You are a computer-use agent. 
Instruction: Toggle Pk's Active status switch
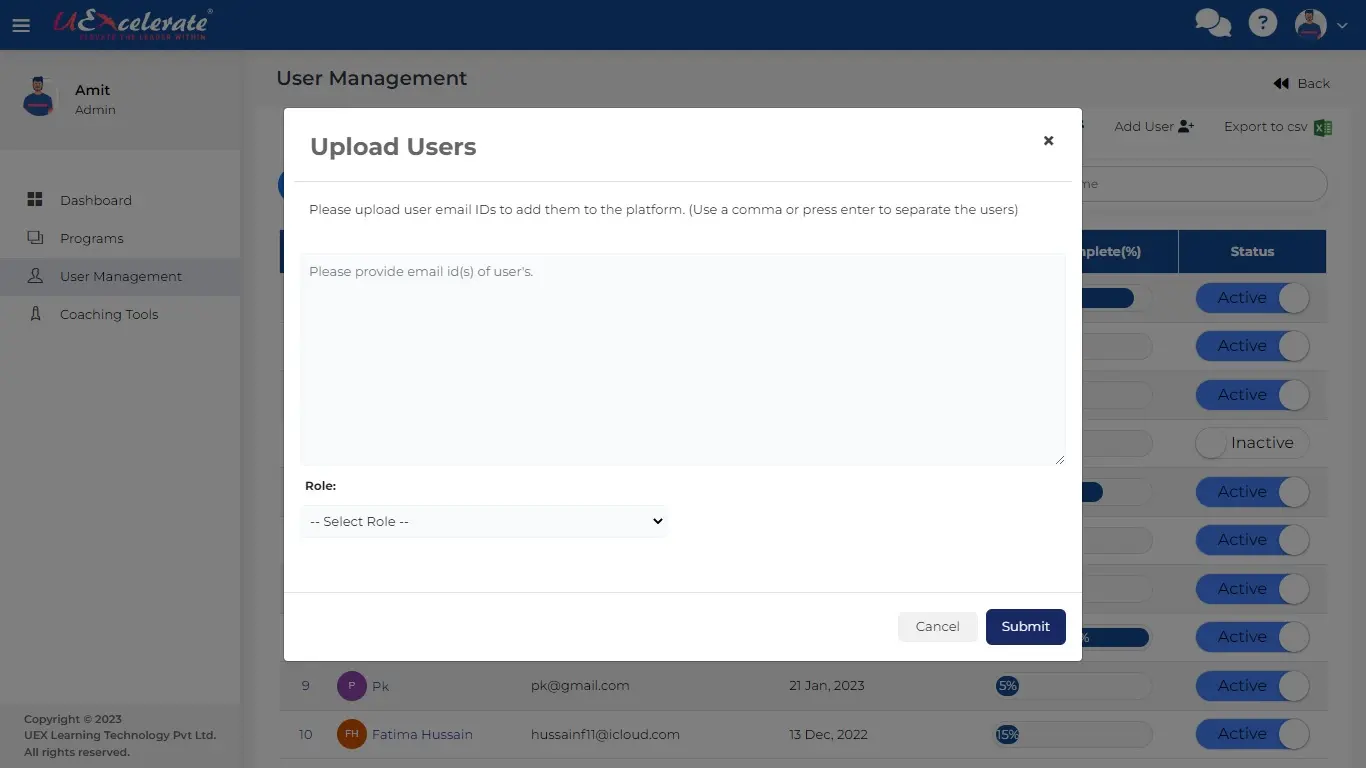[1252, 686]
